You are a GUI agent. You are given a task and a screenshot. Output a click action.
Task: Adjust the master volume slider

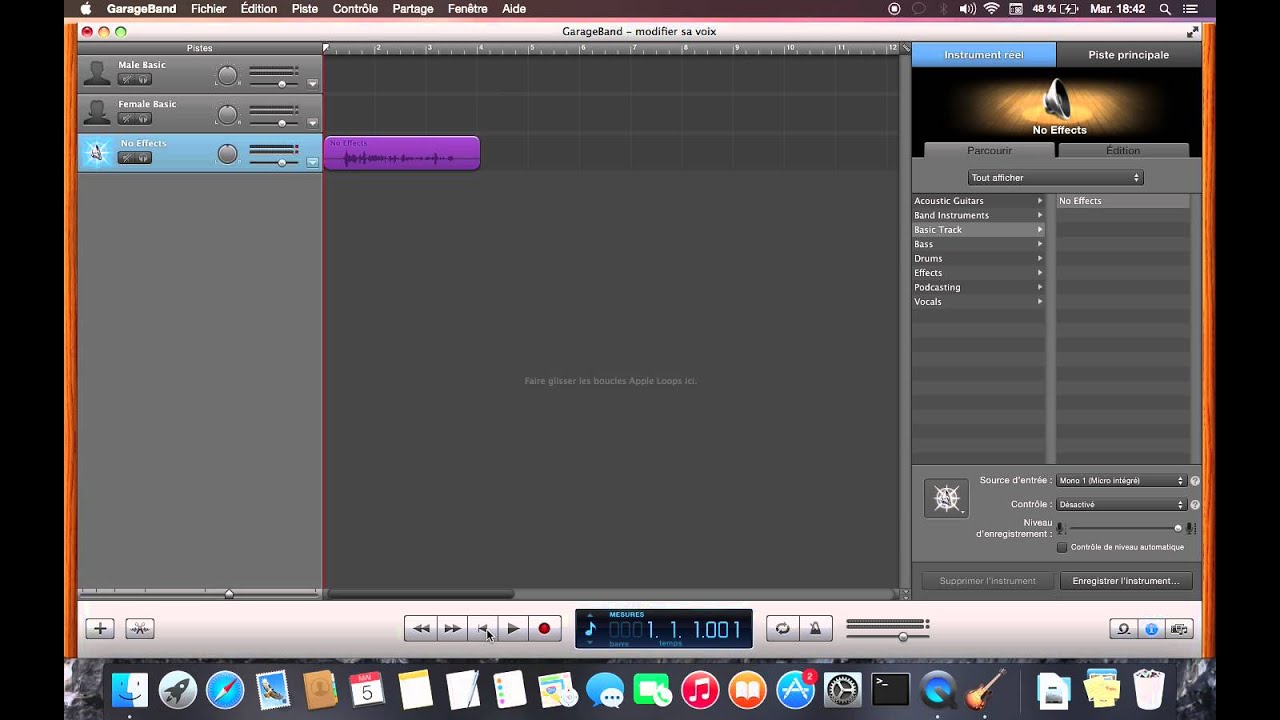(903, 636)
